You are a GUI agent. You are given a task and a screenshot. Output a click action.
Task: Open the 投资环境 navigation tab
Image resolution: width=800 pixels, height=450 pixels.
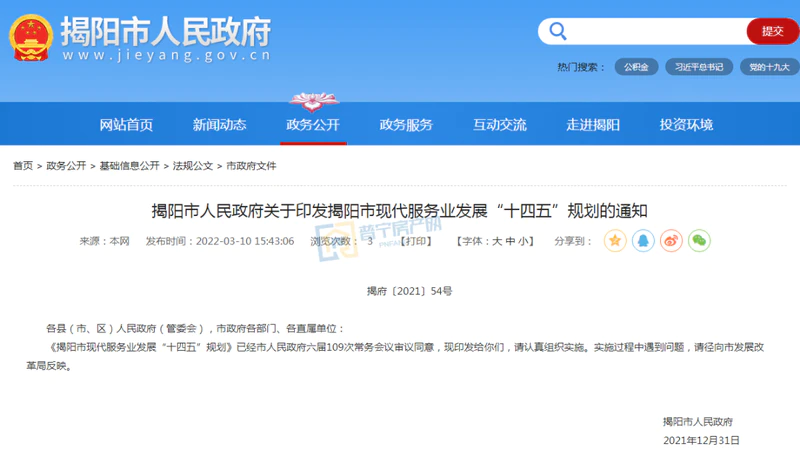click(x=686, y=125)
